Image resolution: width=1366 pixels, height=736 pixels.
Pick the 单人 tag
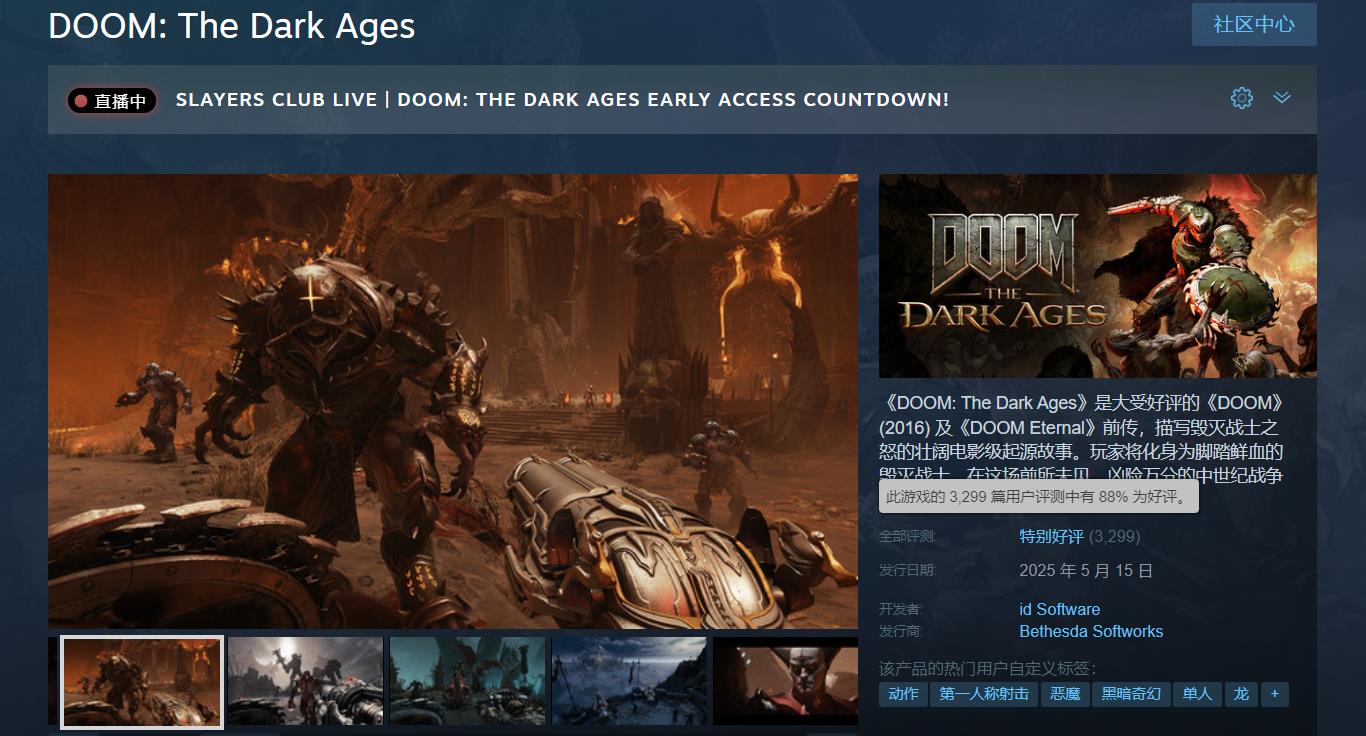1196,694
